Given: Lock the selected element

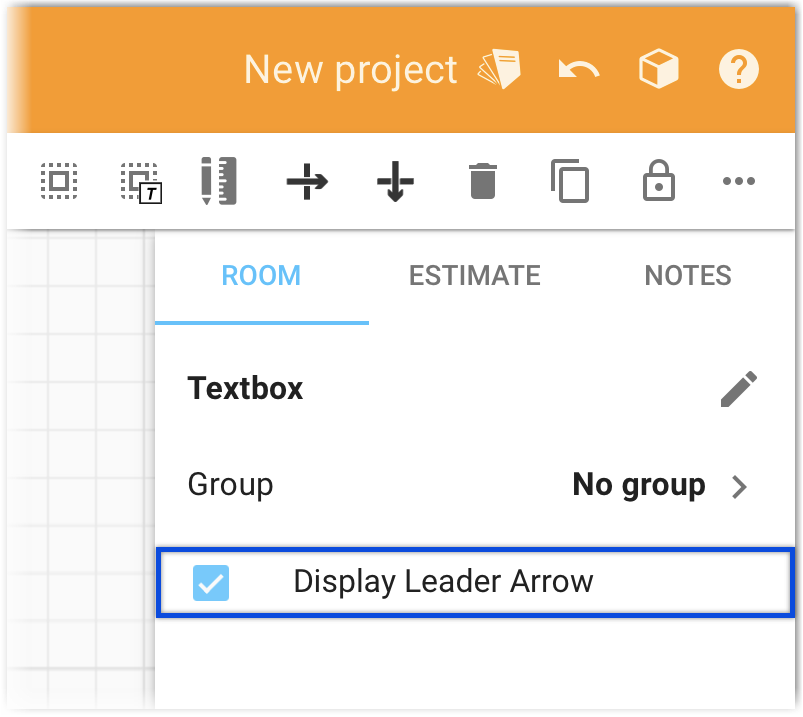Looking at the screenshot, I should [659, 180].
